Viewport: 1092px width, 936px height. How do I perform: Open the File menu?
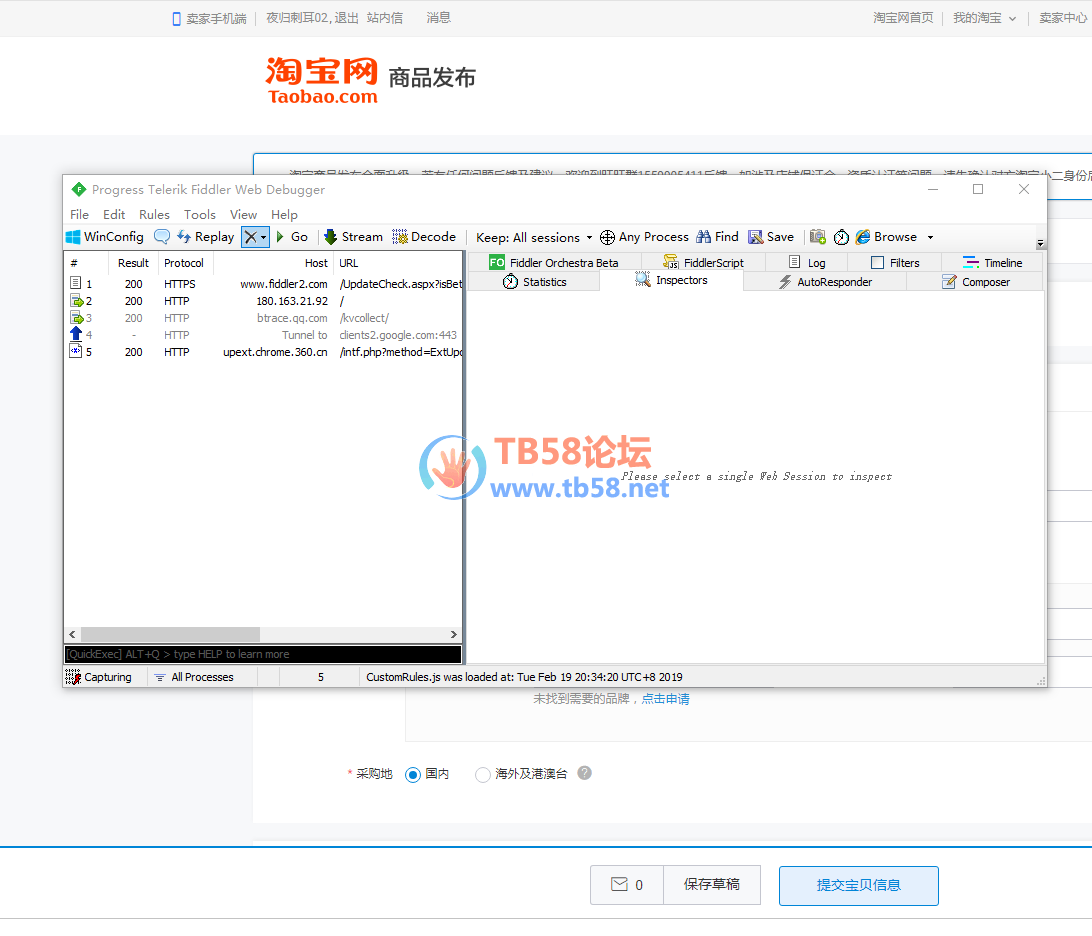[79, 214]
